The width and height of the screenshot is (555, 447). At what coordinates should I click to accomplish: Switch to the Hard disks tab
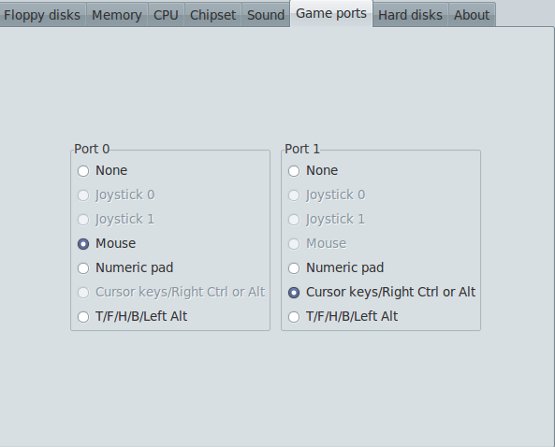411,15
